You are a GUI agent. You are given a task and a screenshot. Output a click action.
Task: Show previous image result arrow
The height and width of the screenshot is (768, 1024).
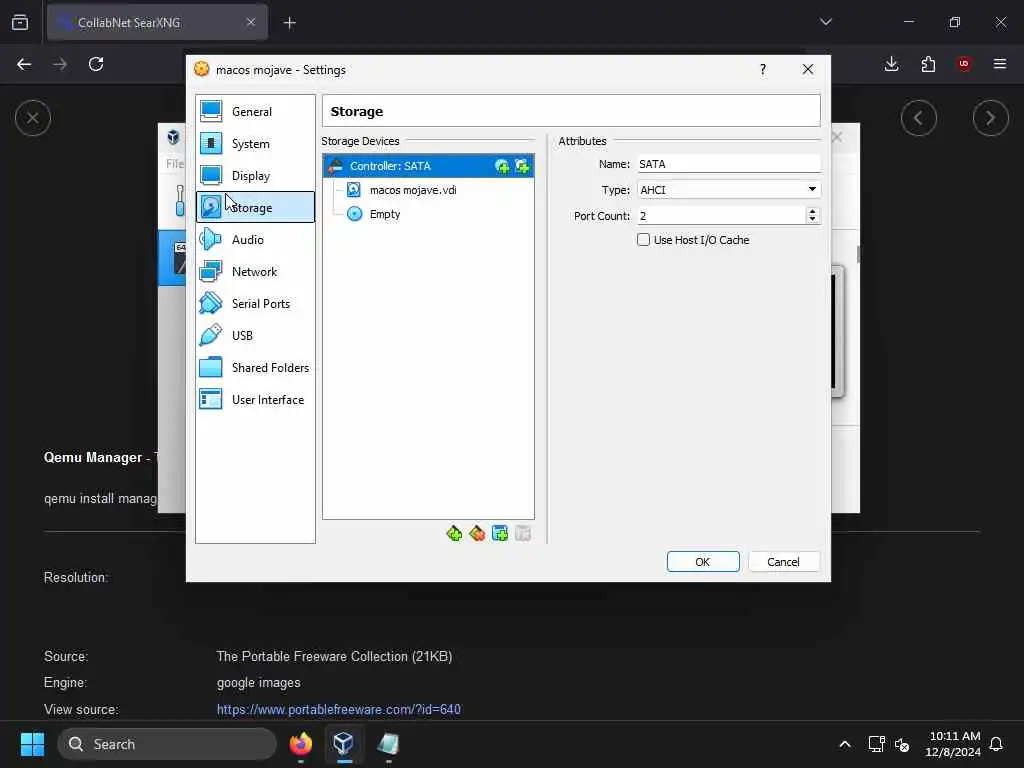pos(919,118)
